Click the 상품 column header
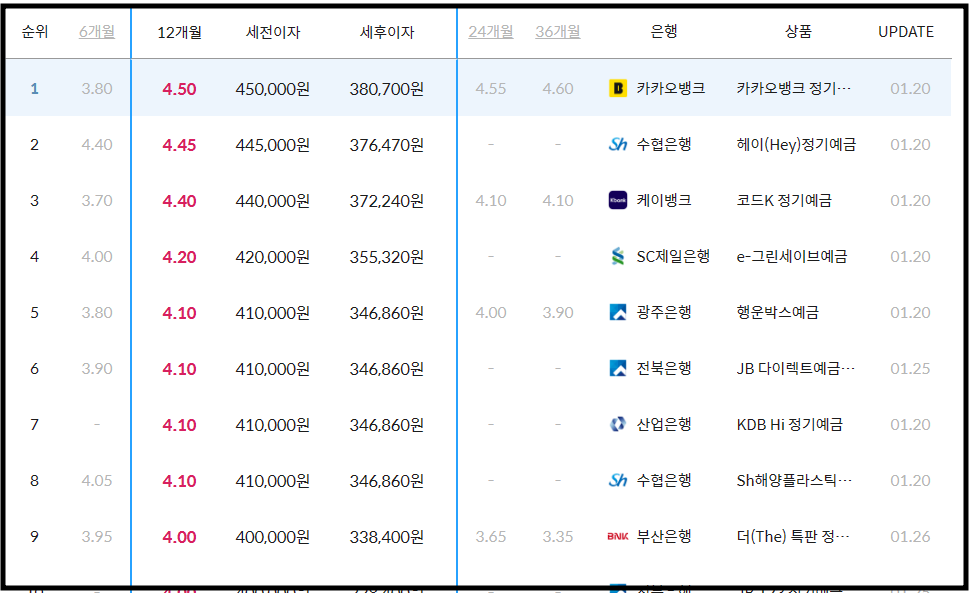Viewport: 970px width, 593px height. 798,32
